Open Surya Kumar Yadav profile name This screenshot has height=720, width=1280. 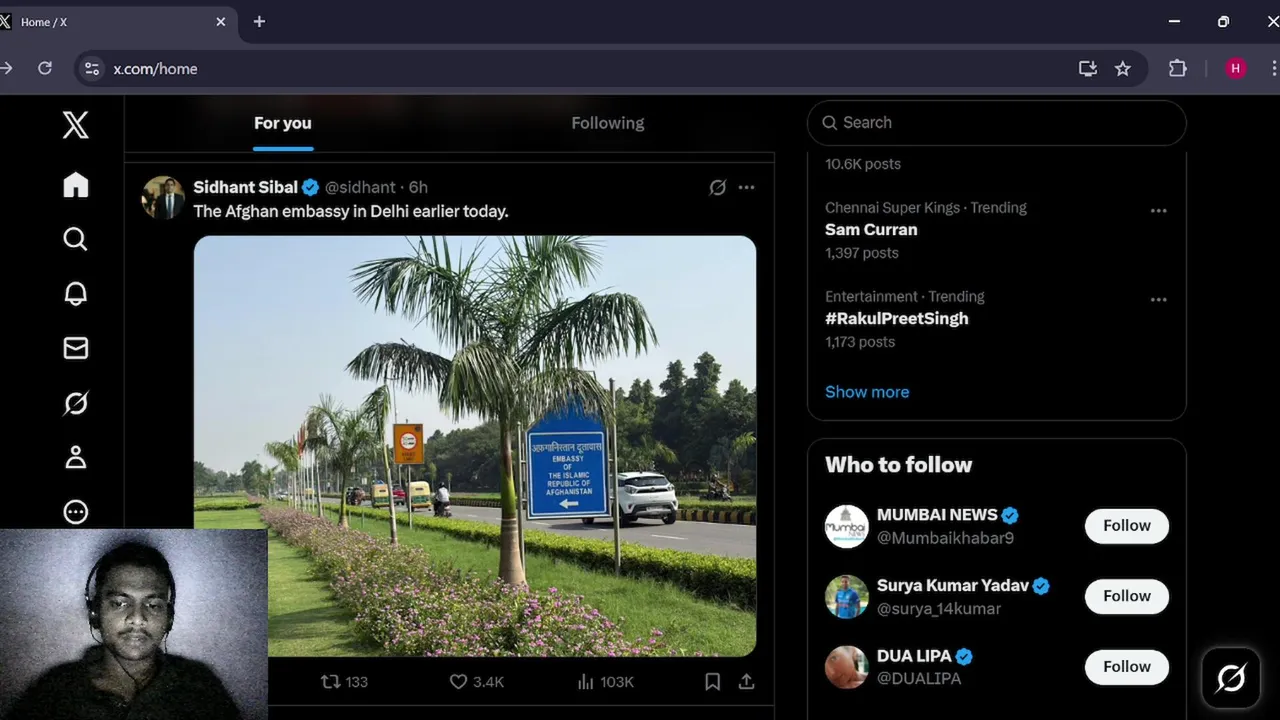point(953,586)
